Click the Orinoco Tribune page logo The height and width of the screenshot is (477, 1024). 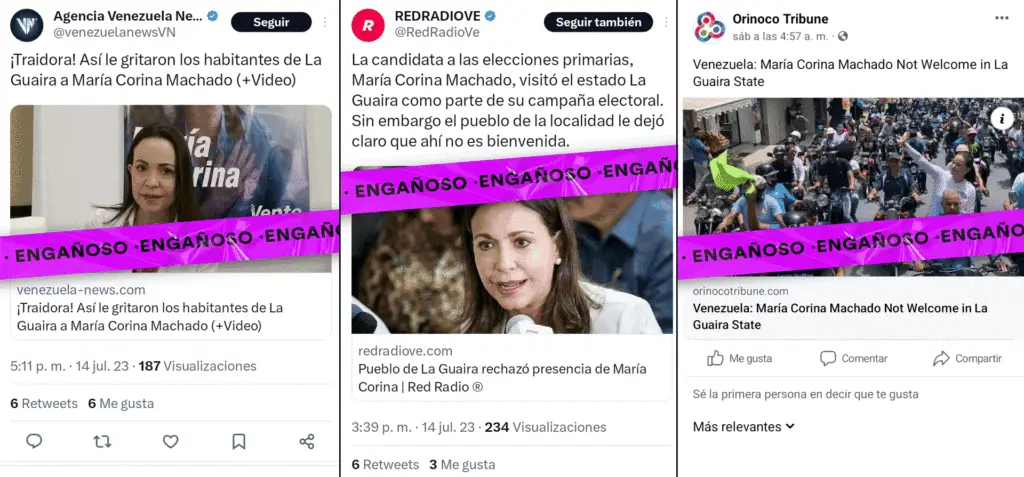click(709, 27)
